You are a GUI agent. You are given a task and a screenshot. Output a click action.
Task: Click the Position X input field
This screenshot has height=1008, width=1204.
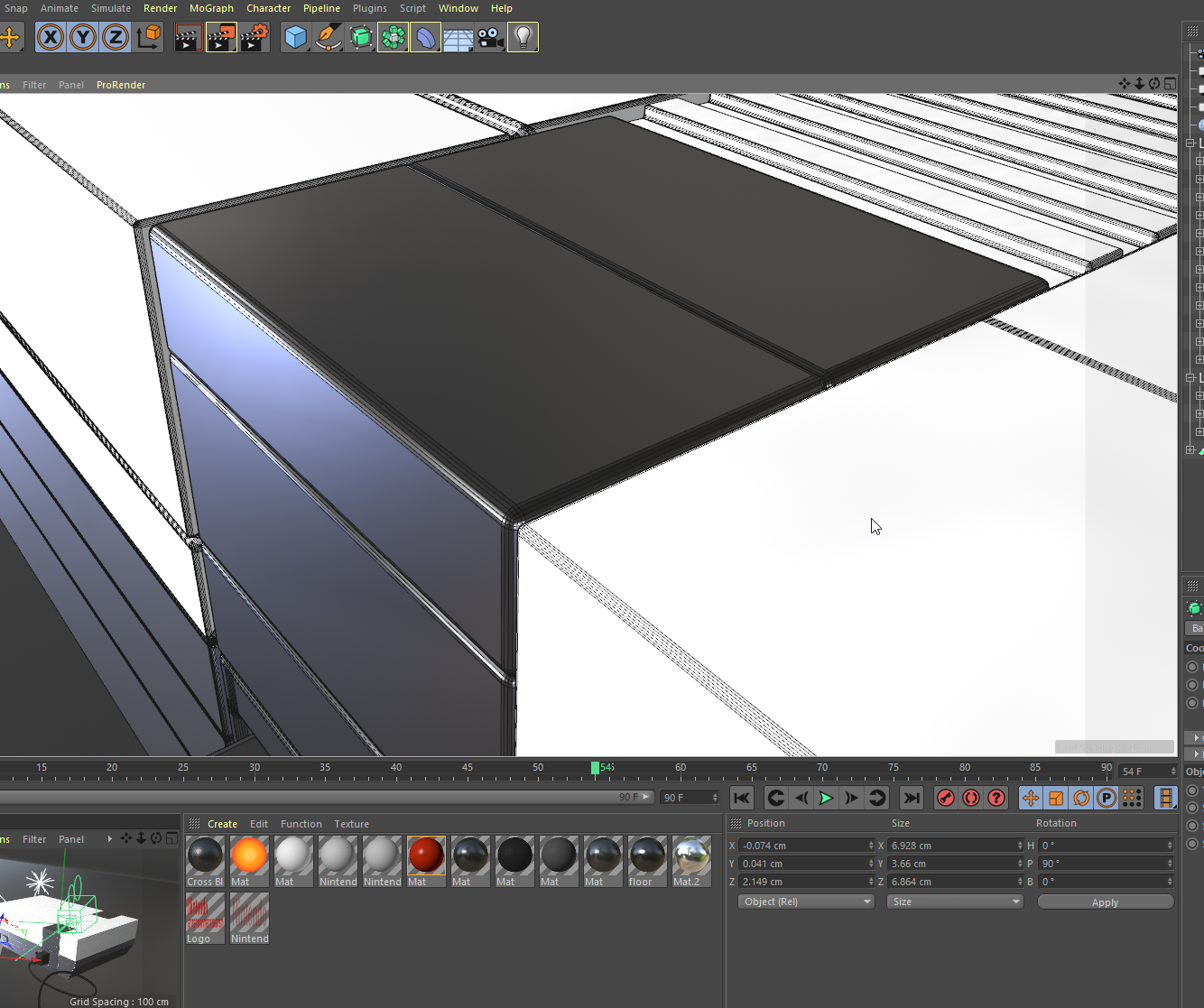tap(807, 846)
